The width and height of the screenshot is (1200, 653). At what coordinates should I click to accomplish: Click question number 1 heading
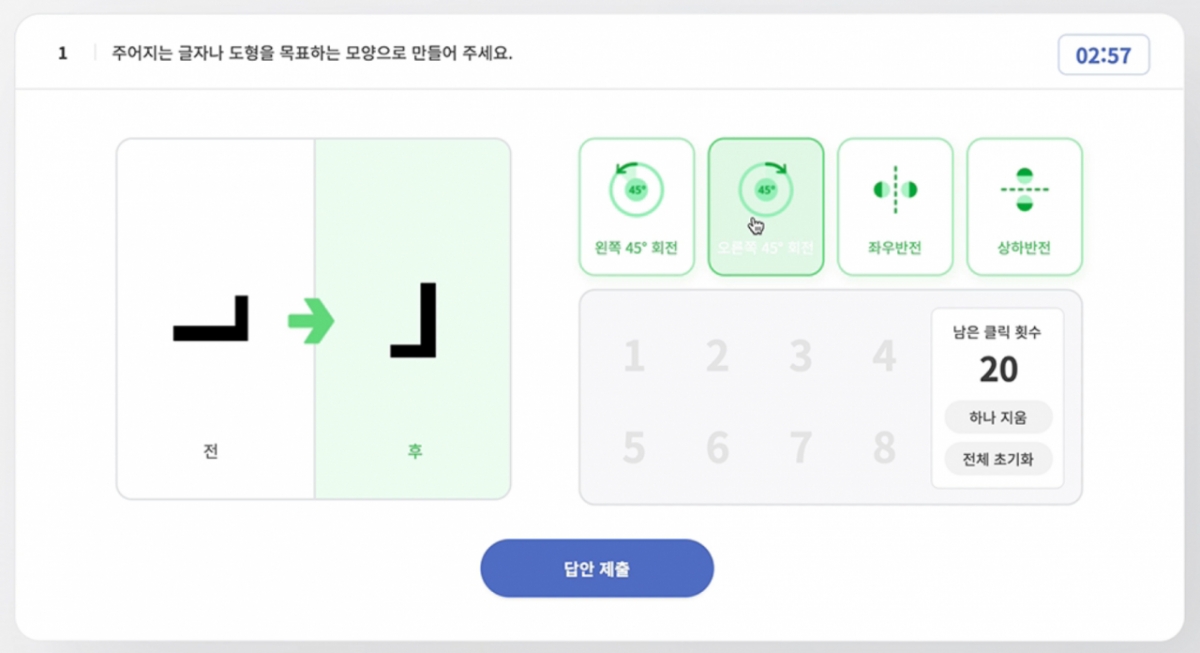[62, 54]
